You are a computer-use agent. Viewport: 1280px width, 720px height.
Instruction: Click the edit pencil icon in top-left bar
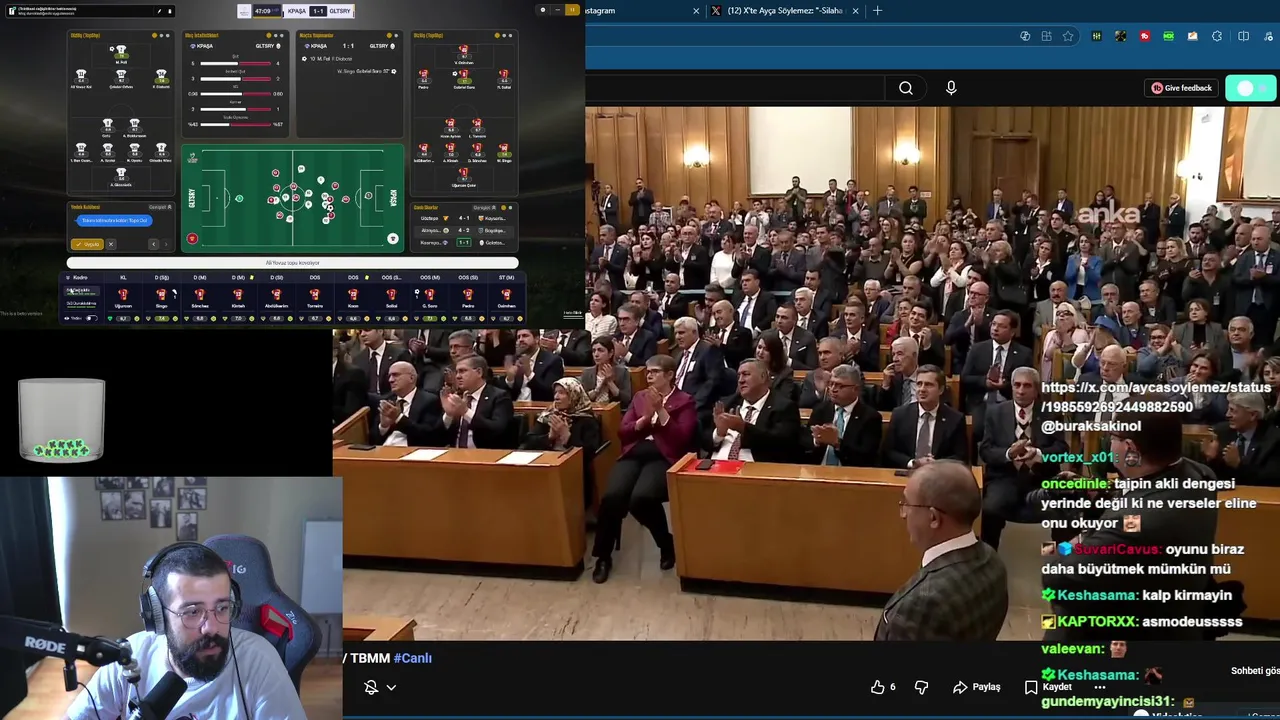tap(159, 11)
